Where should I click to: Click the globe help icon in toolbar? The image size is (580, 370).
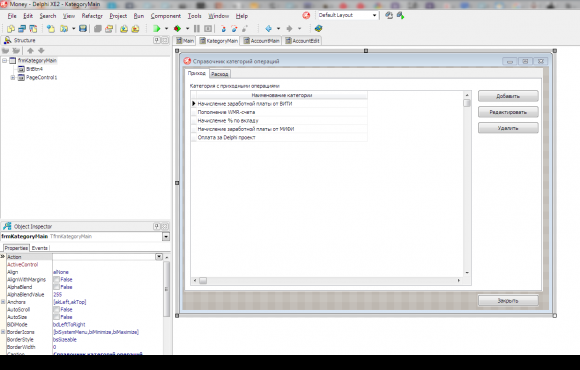tap(318, 28)
